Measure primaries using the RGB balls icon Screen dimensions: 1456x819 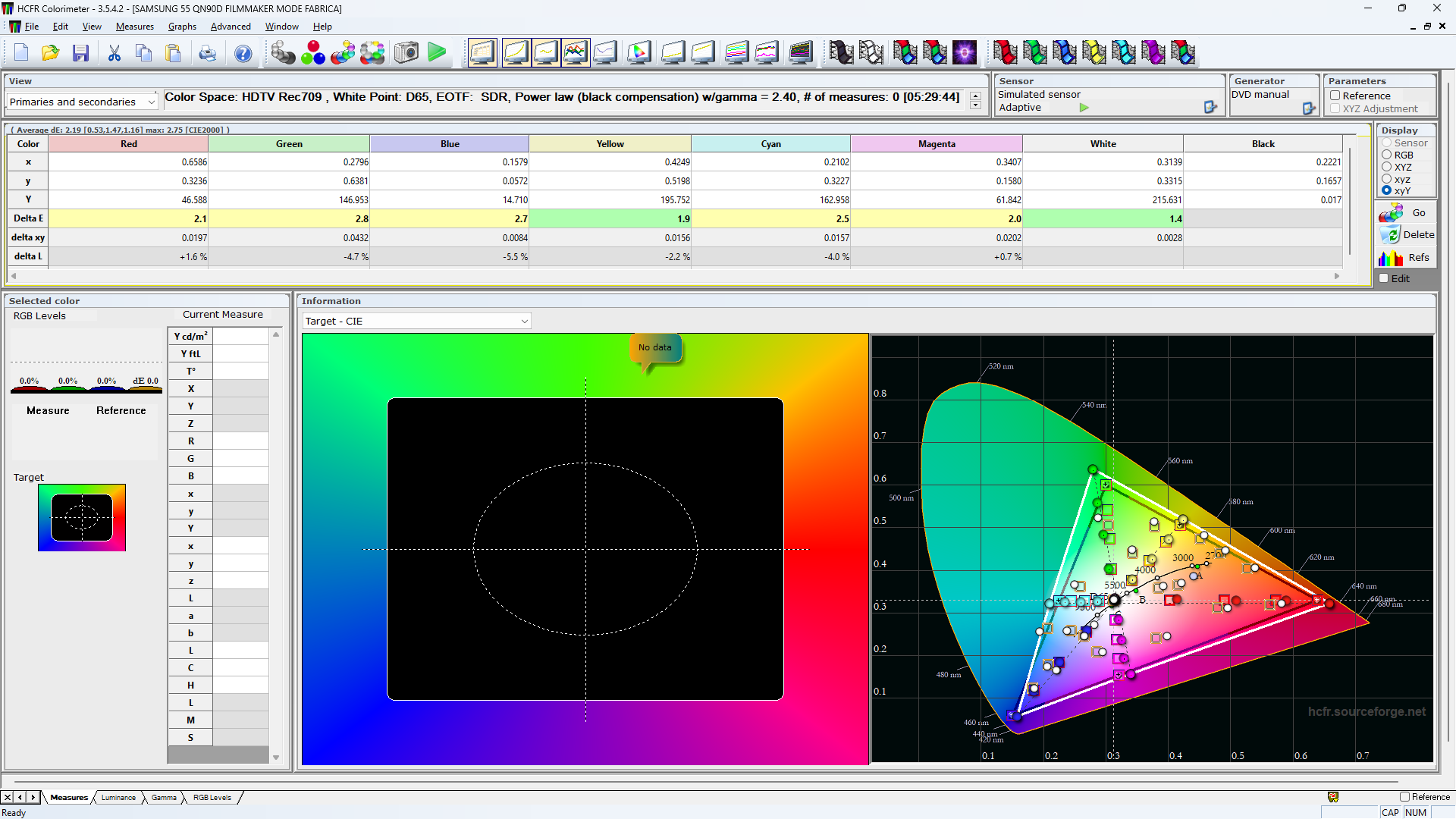[312, 52]
